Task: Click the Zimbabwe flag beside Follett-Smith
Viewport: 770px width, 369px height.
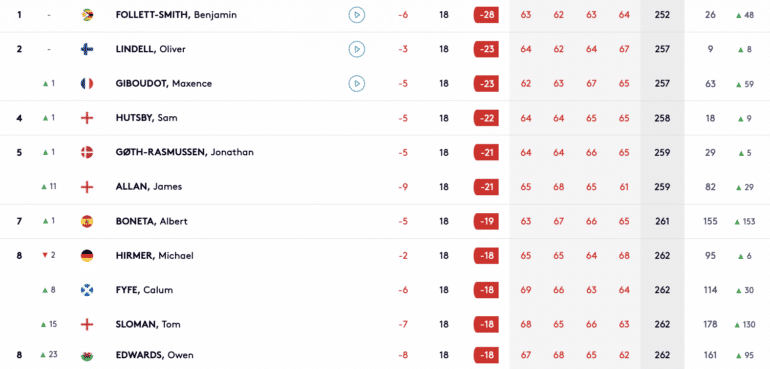Action: [x=87, y=15]
